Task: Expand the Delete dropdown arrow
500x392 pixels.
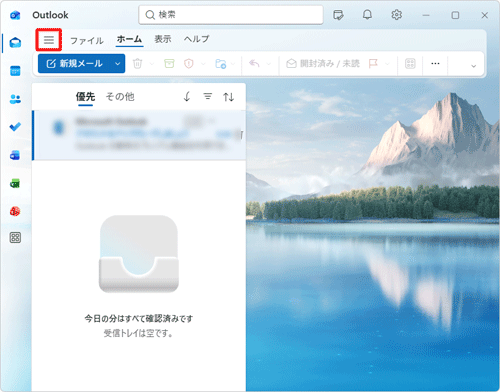Action: coord(152,64)
